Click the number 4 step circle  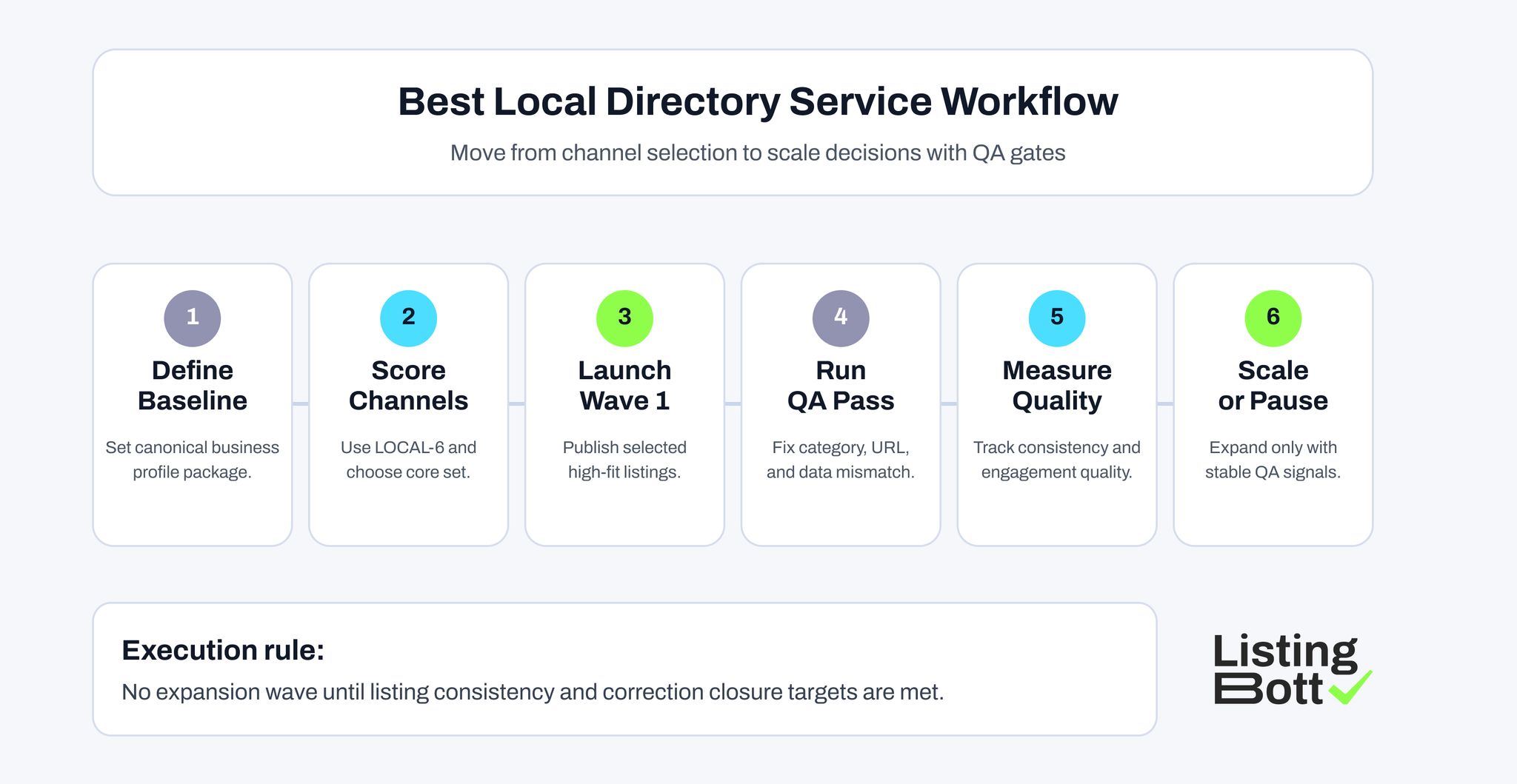(x=841, y=318)
